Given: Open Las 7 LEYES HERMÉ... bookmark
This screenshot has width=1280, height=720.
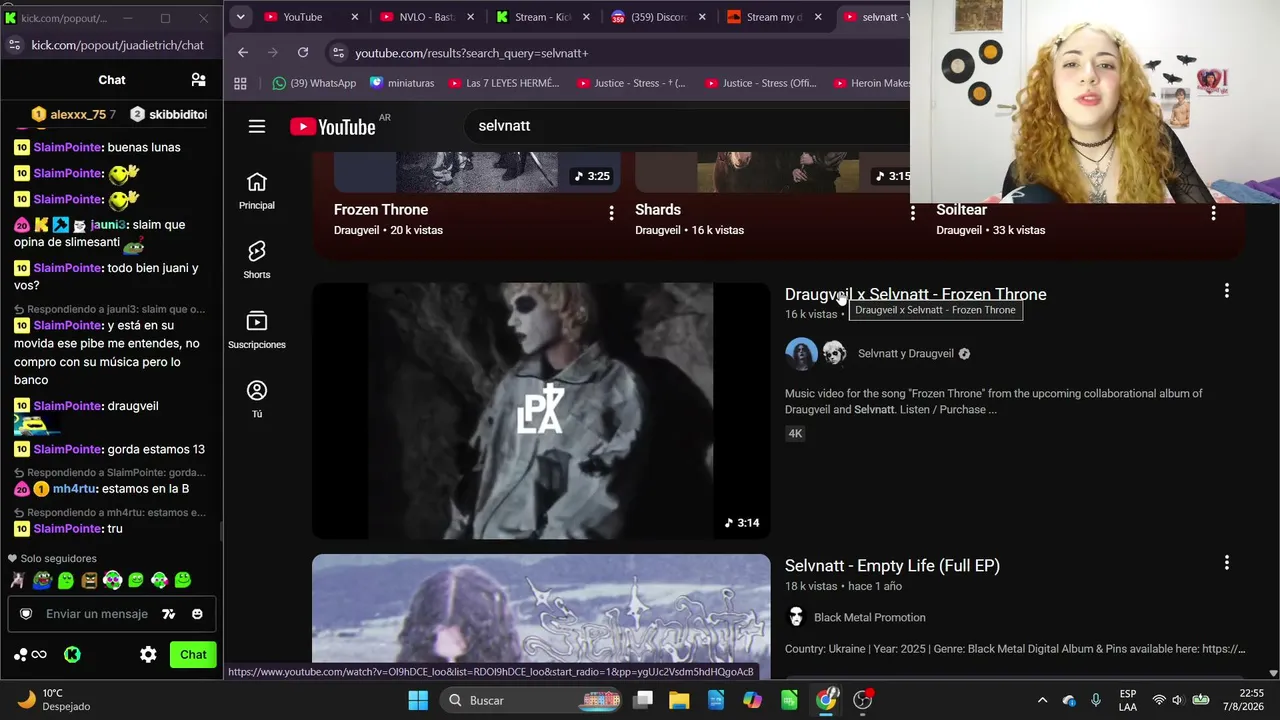Looking at the screenshot, I should pos(504,83).
